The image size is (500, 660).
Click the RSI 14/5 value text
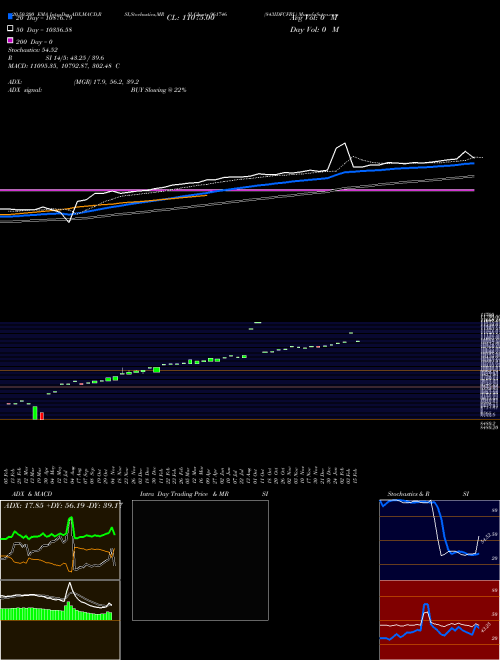(75, 58)
